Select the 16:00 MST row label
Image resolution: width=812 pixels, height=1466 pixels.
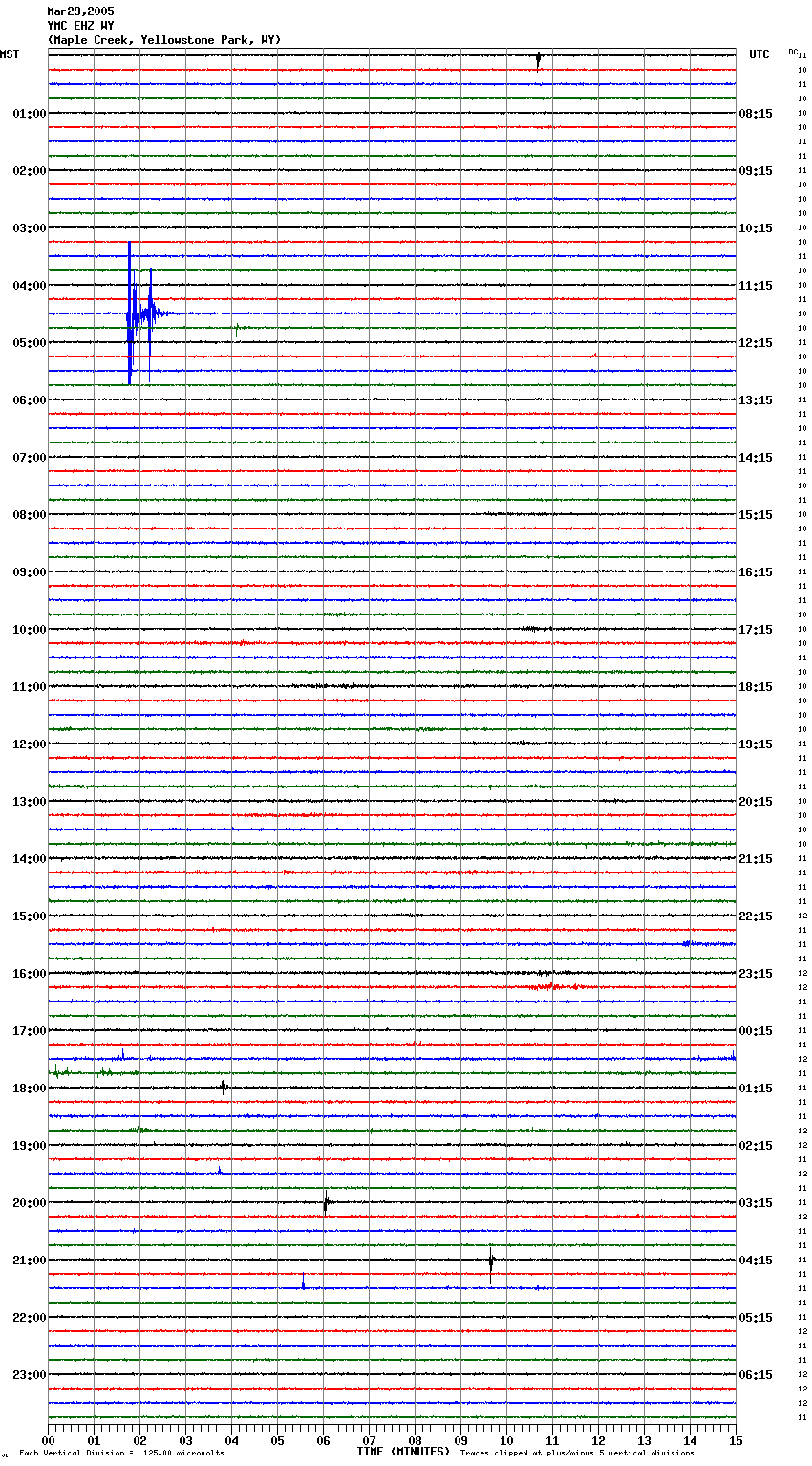30,974
